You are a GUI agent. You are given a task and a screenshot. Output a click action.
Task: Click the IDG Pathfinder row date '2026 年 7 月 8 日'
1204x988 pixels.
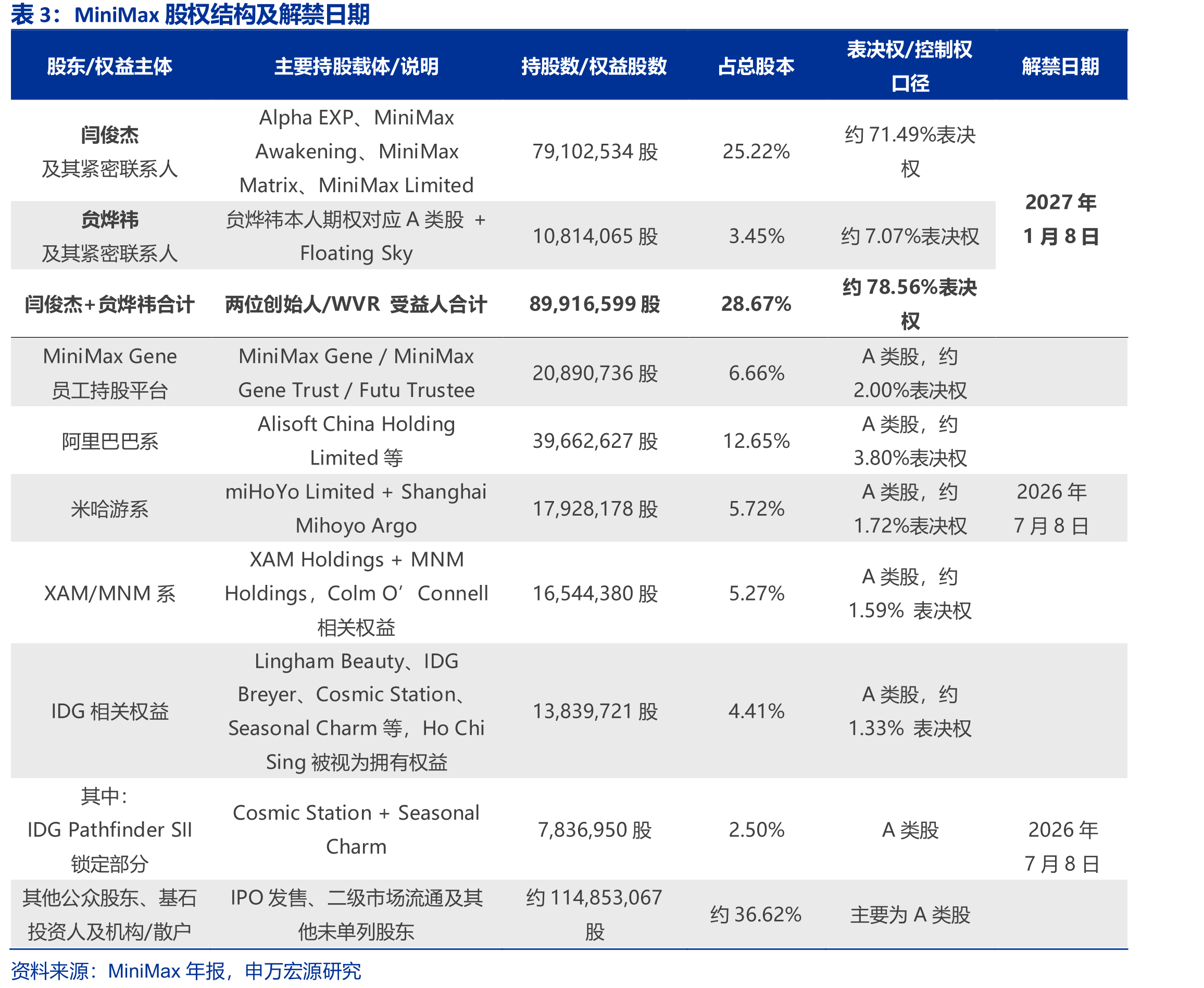tap(1062, 847)
